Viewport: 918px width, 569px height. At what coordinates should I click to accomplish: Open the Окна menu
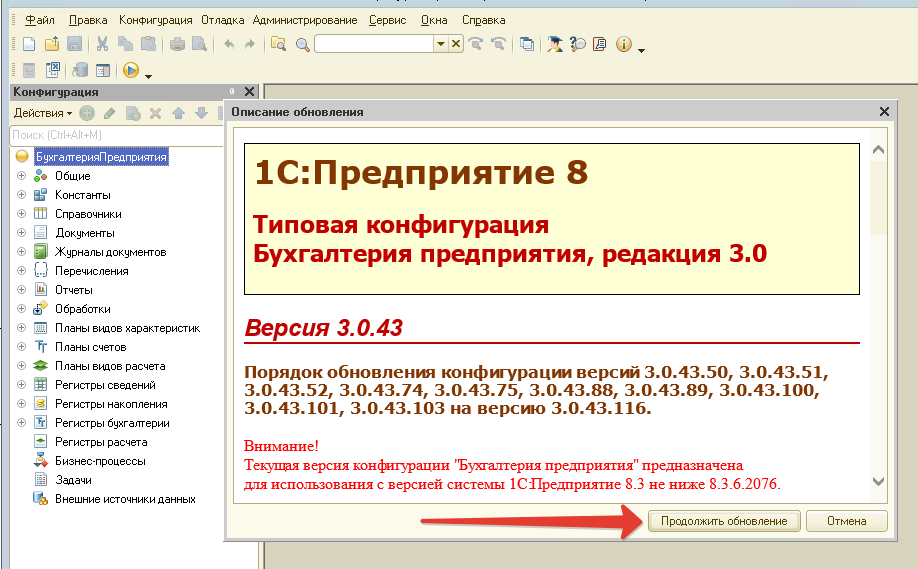434,20
